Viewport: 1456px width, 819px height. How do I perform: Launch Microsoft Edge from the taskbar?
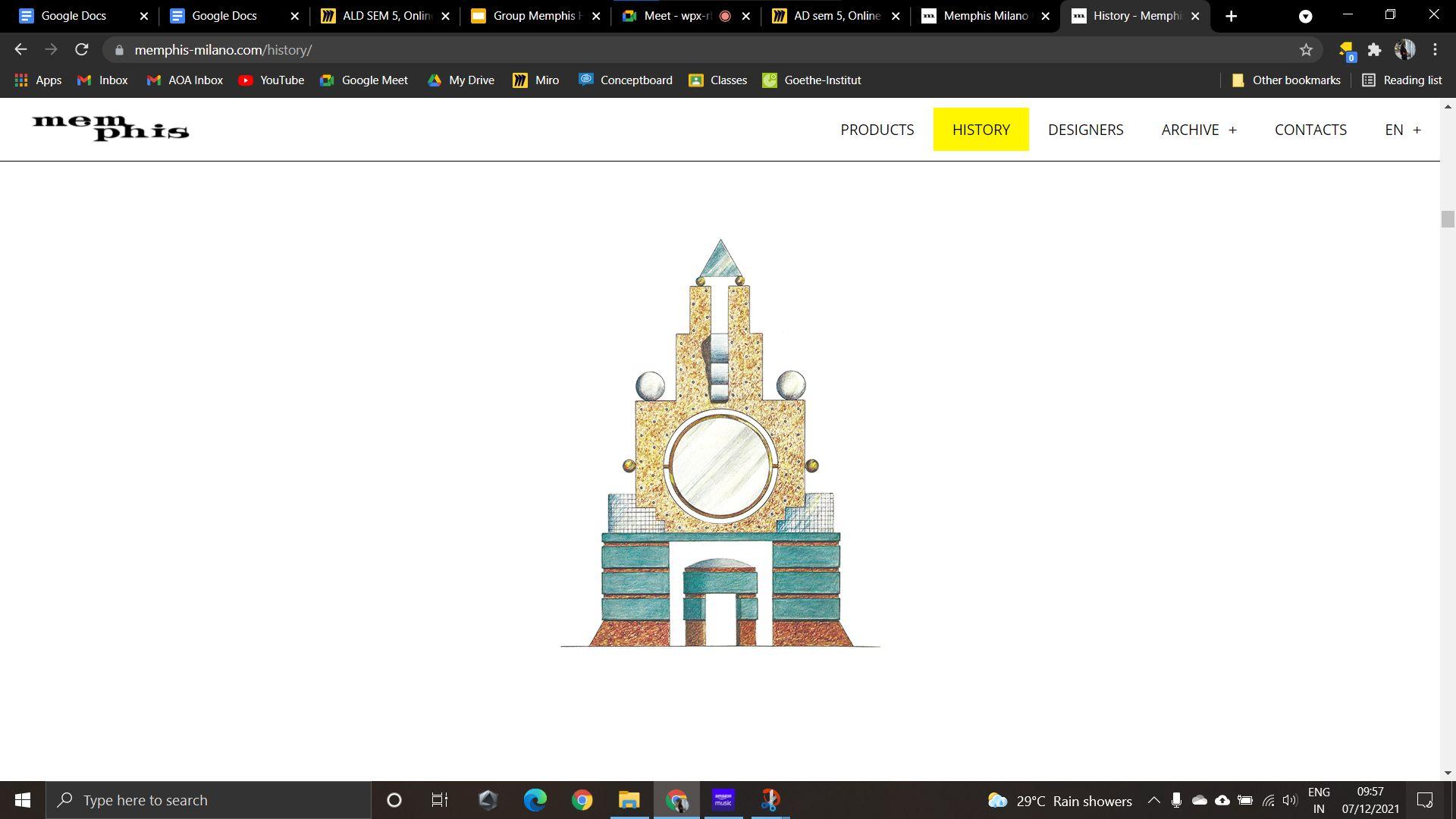click(535, 800)
